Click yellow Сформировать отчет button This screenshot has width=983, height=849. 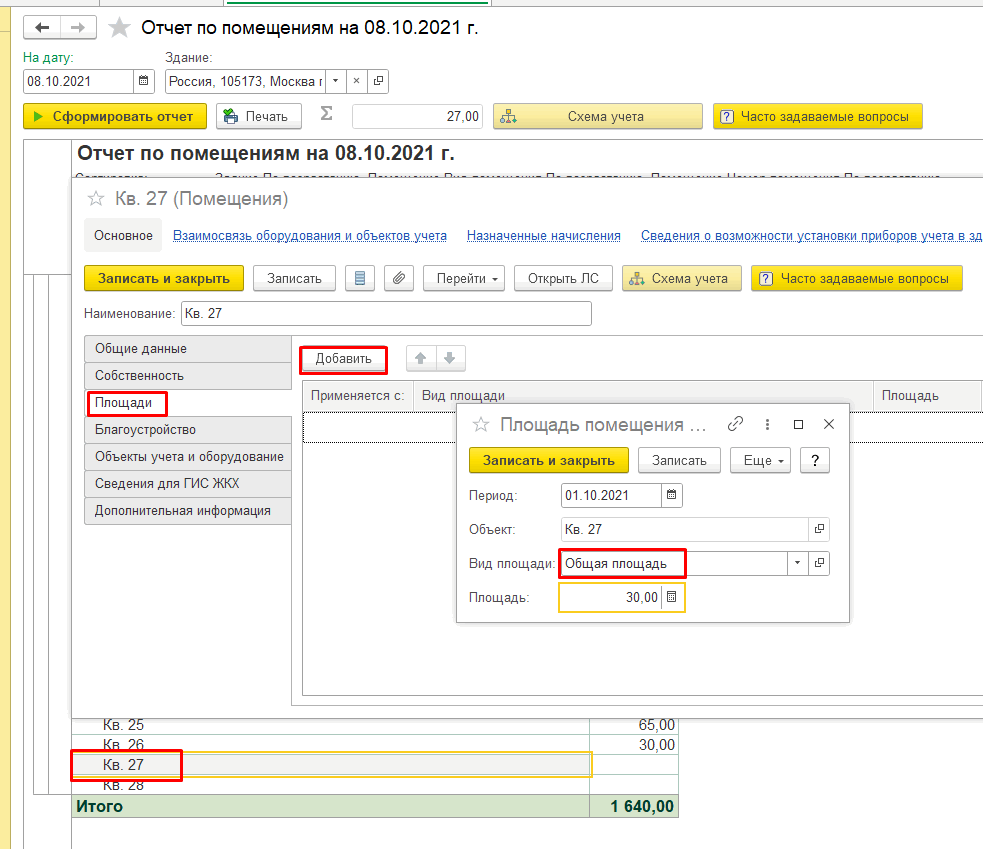tap(115, 116)
